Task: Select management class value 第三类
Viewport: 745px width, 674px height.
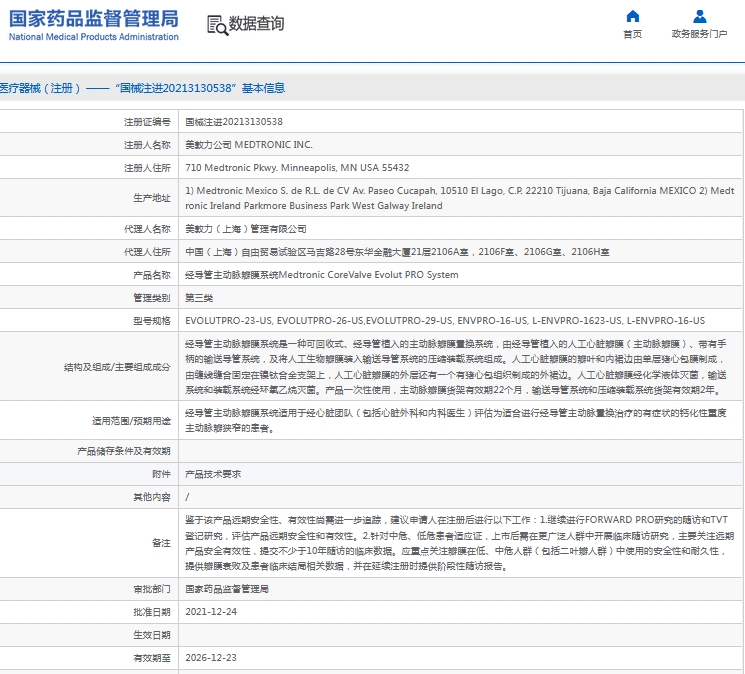Action: (x=199, y=298)
